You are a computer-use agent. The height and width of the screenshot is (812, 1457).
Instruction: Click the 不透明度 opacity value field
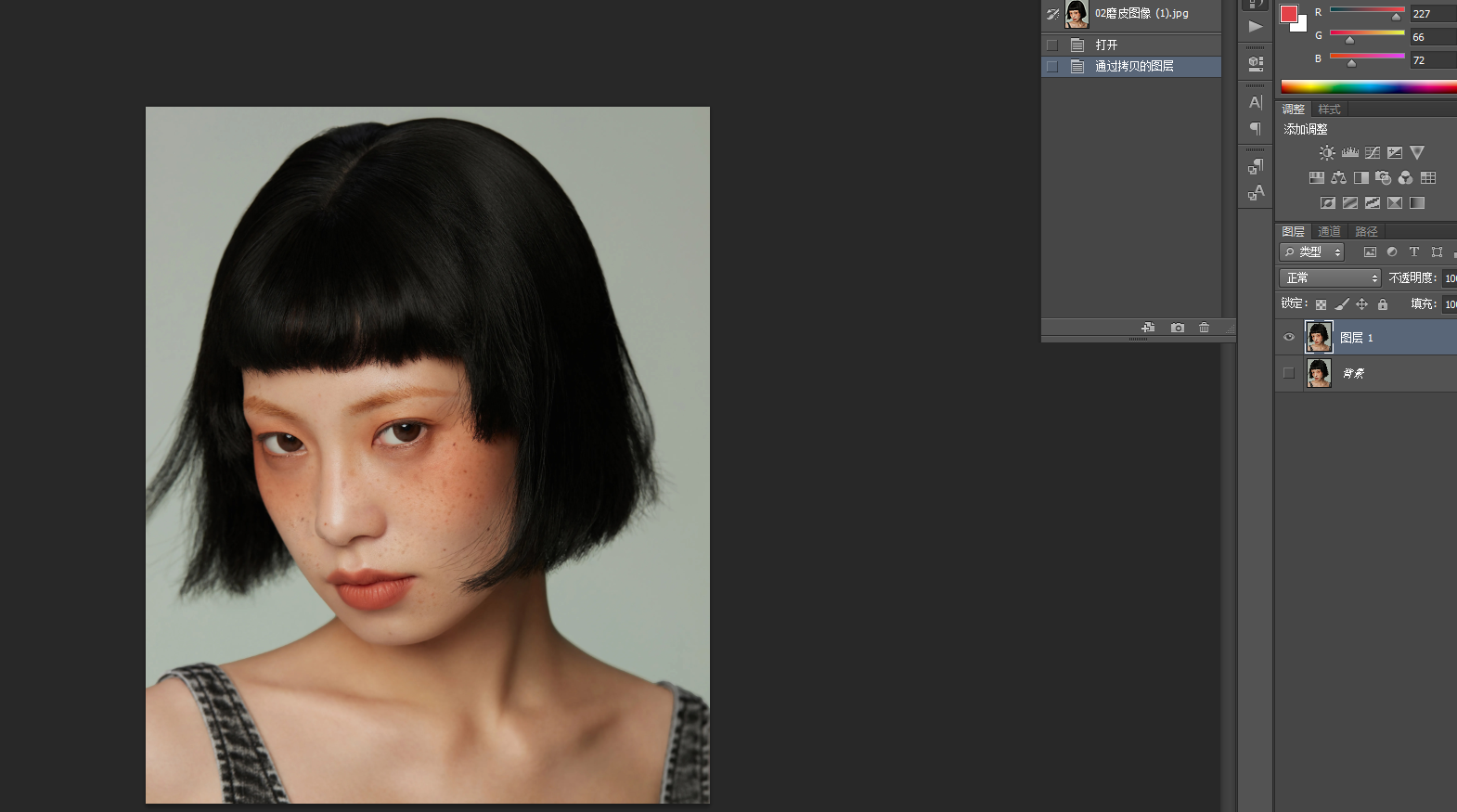1450,278
